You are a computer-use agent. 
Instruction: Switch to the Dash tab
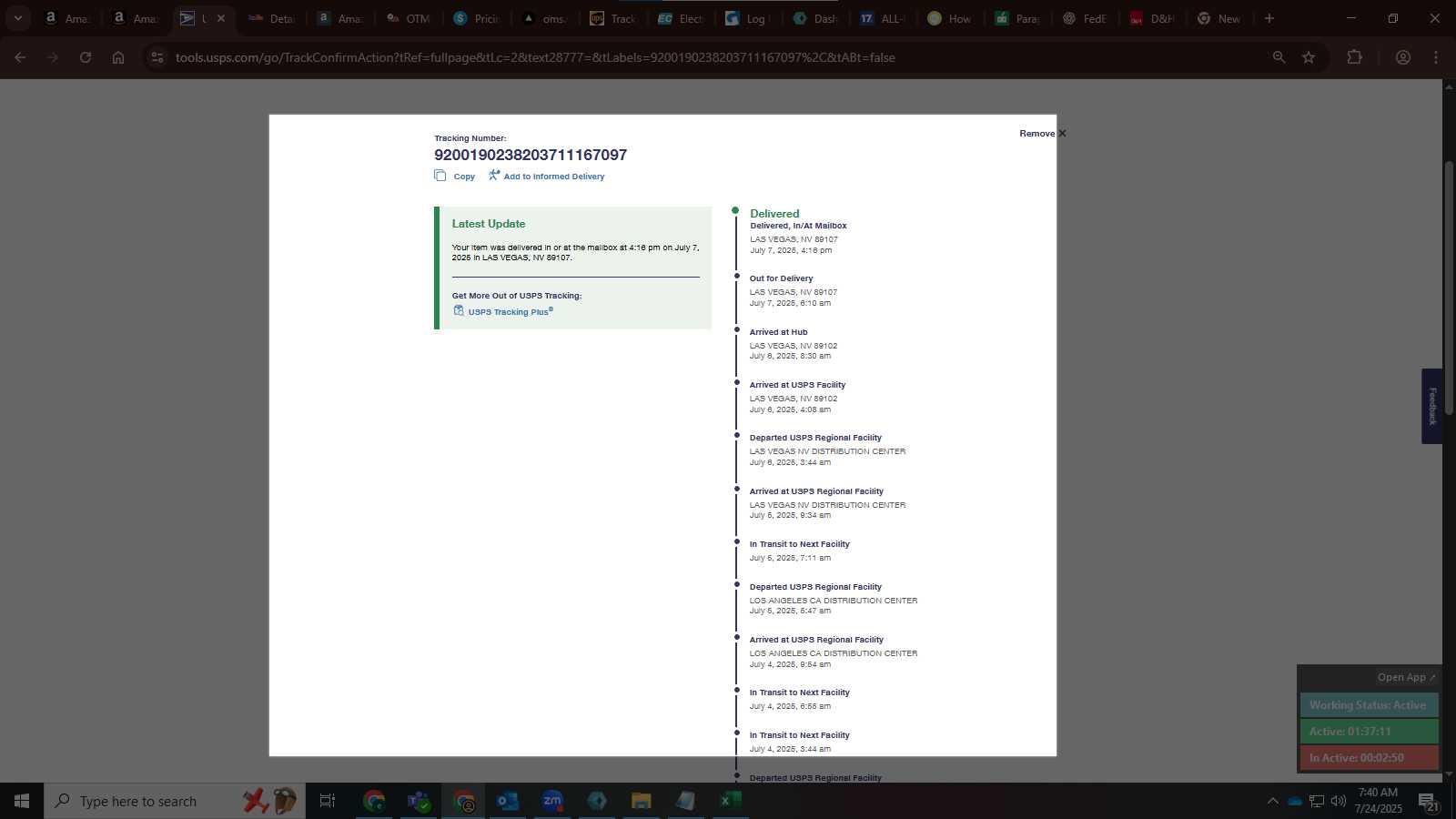click(x=816, y=18)
